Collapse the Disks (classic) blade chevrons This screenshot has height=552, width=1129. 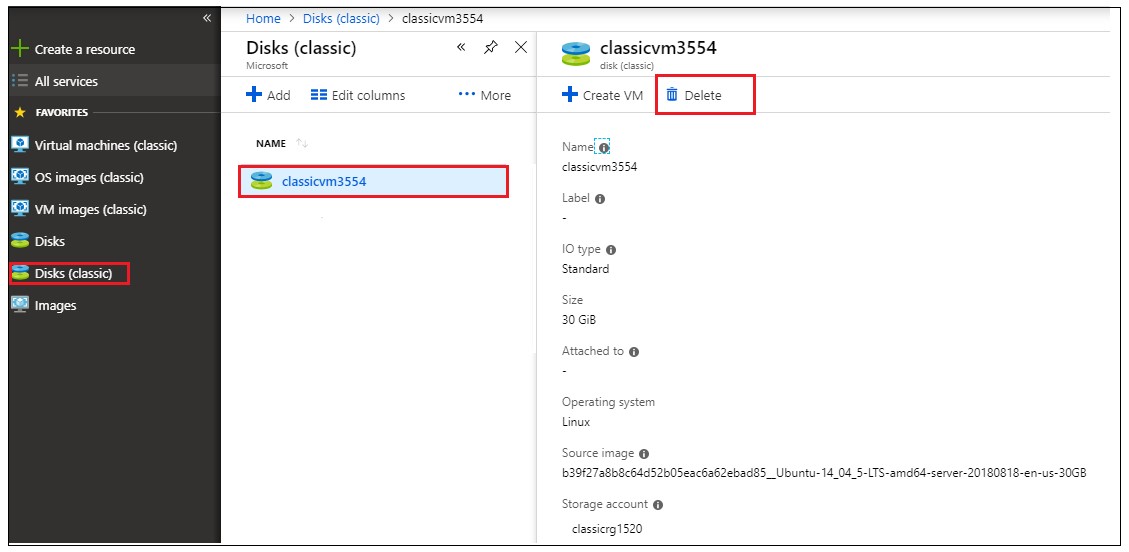[462, 47]
